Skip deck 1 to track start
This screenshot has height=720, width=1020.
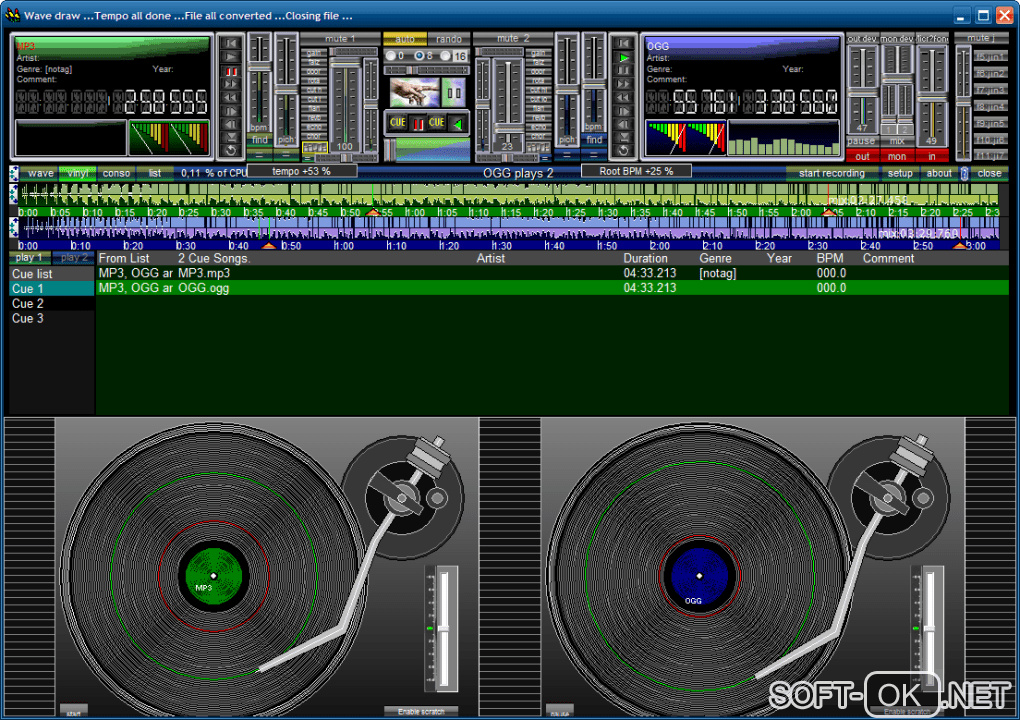coord(230,43)
